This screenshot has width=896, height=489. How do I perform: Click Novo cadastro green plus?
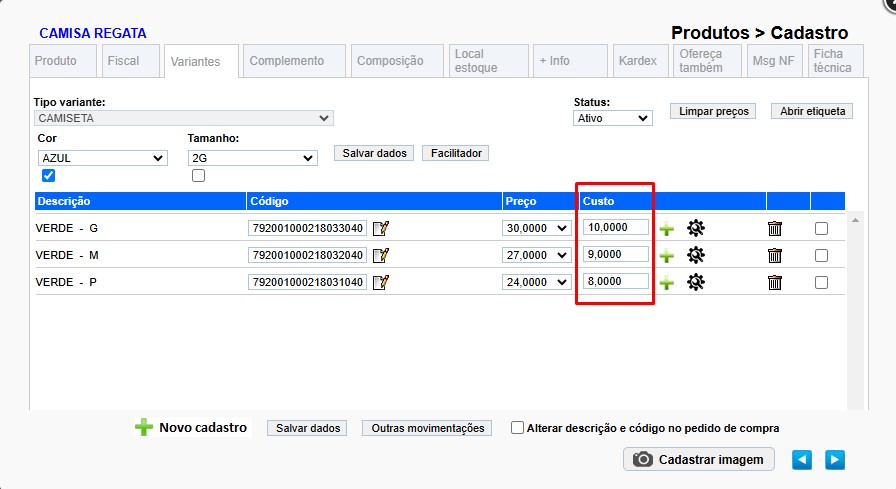pos(144,427)
